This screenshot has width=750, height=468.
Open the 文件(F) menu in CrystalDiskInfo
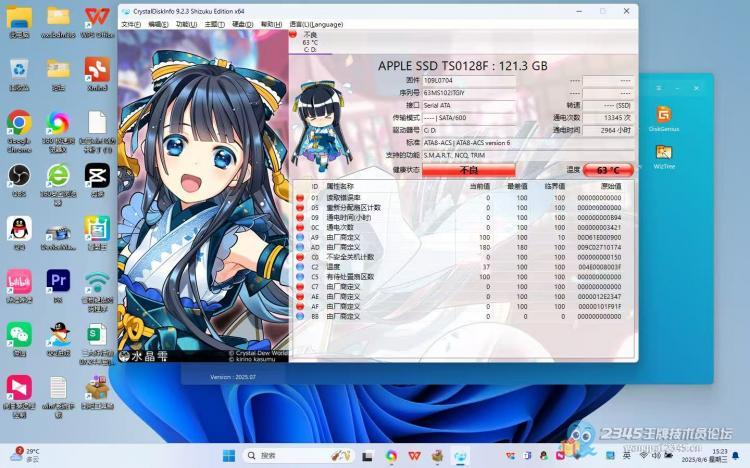pyautogui.click(x=131, y=24)
